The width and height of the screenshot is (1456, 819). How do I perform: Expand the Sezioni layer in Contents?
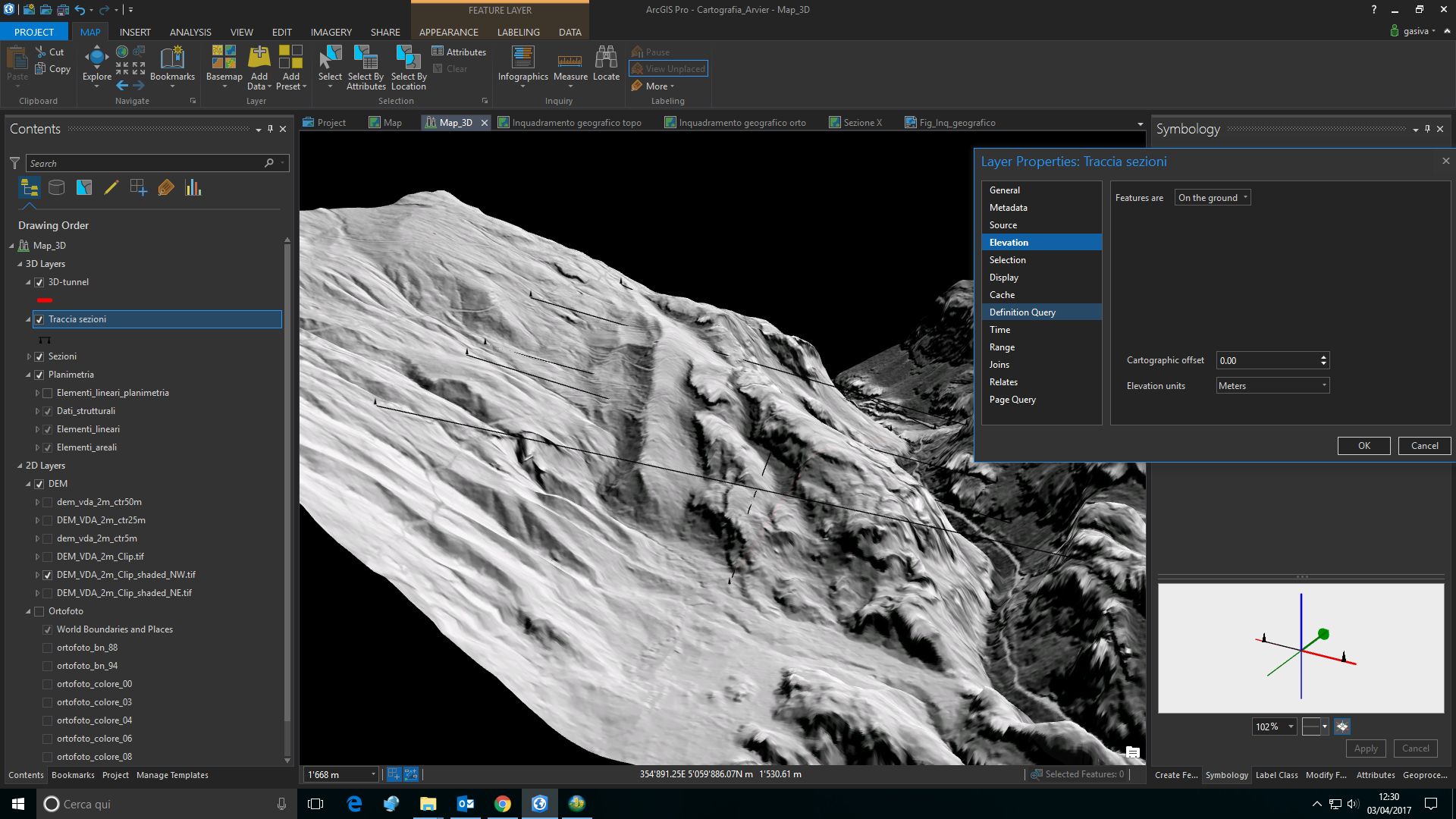29,356
